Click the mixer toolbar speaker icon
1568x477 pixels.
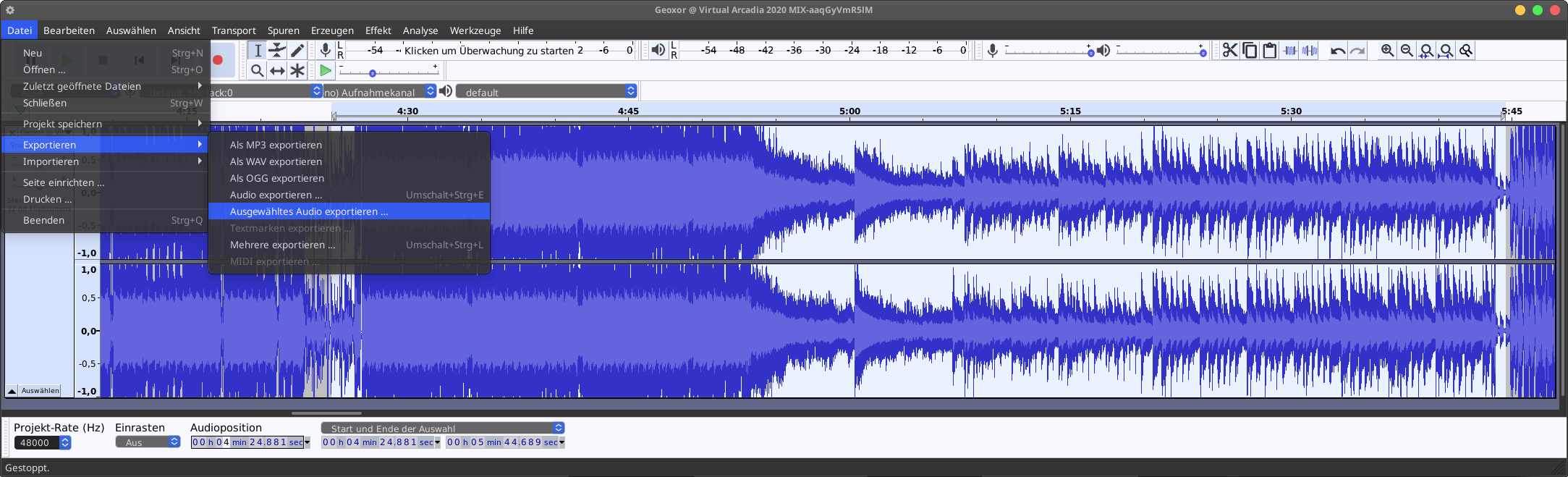1103,50
